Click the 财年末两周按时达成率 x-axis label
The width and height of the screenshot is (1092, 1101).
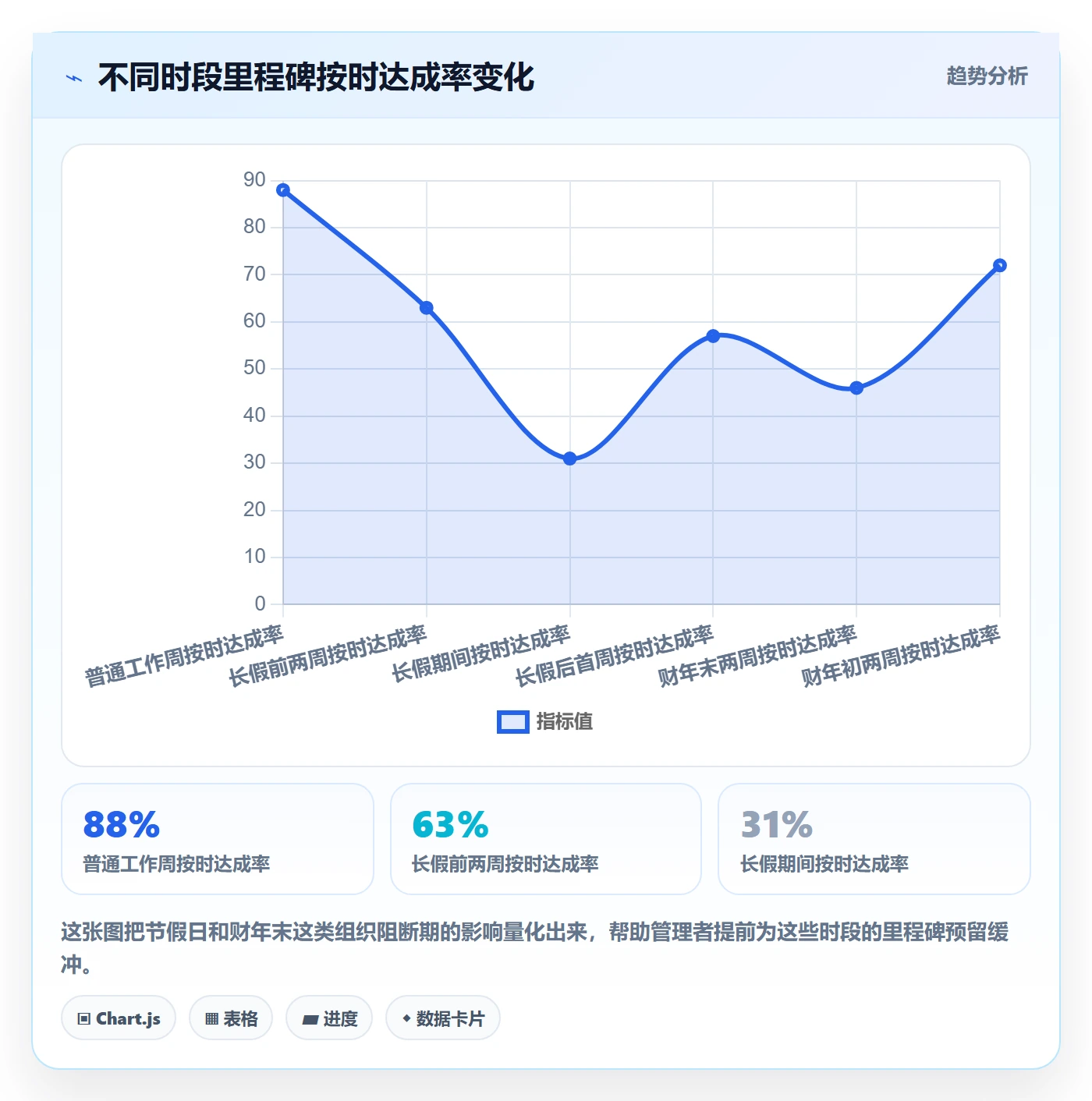[757, 656]
